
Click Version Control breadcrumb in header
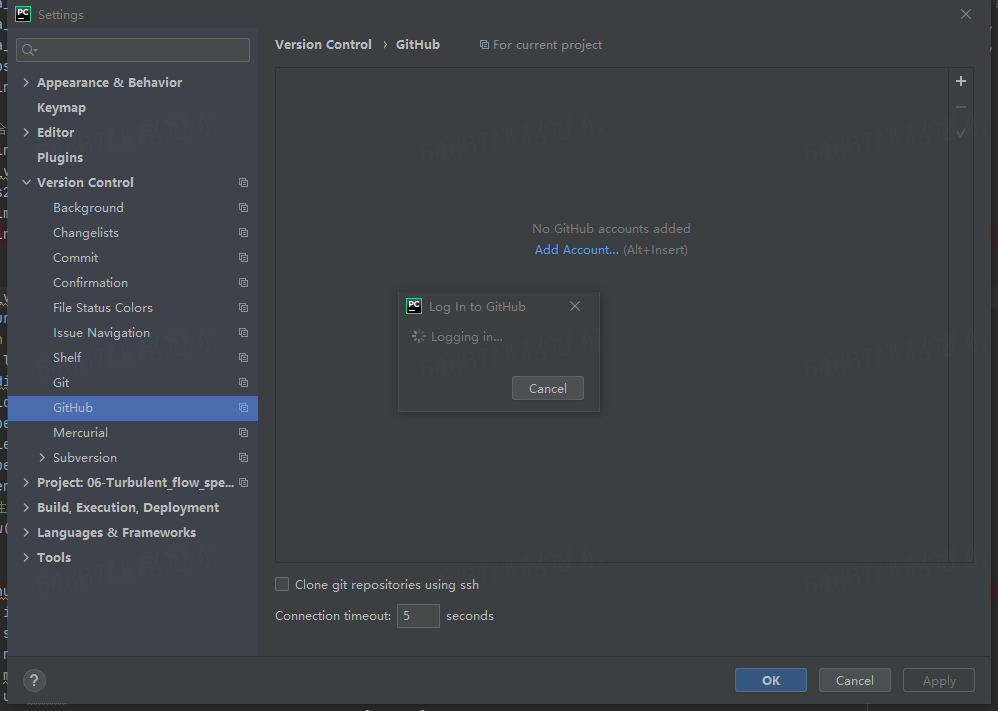pos(323,45)
